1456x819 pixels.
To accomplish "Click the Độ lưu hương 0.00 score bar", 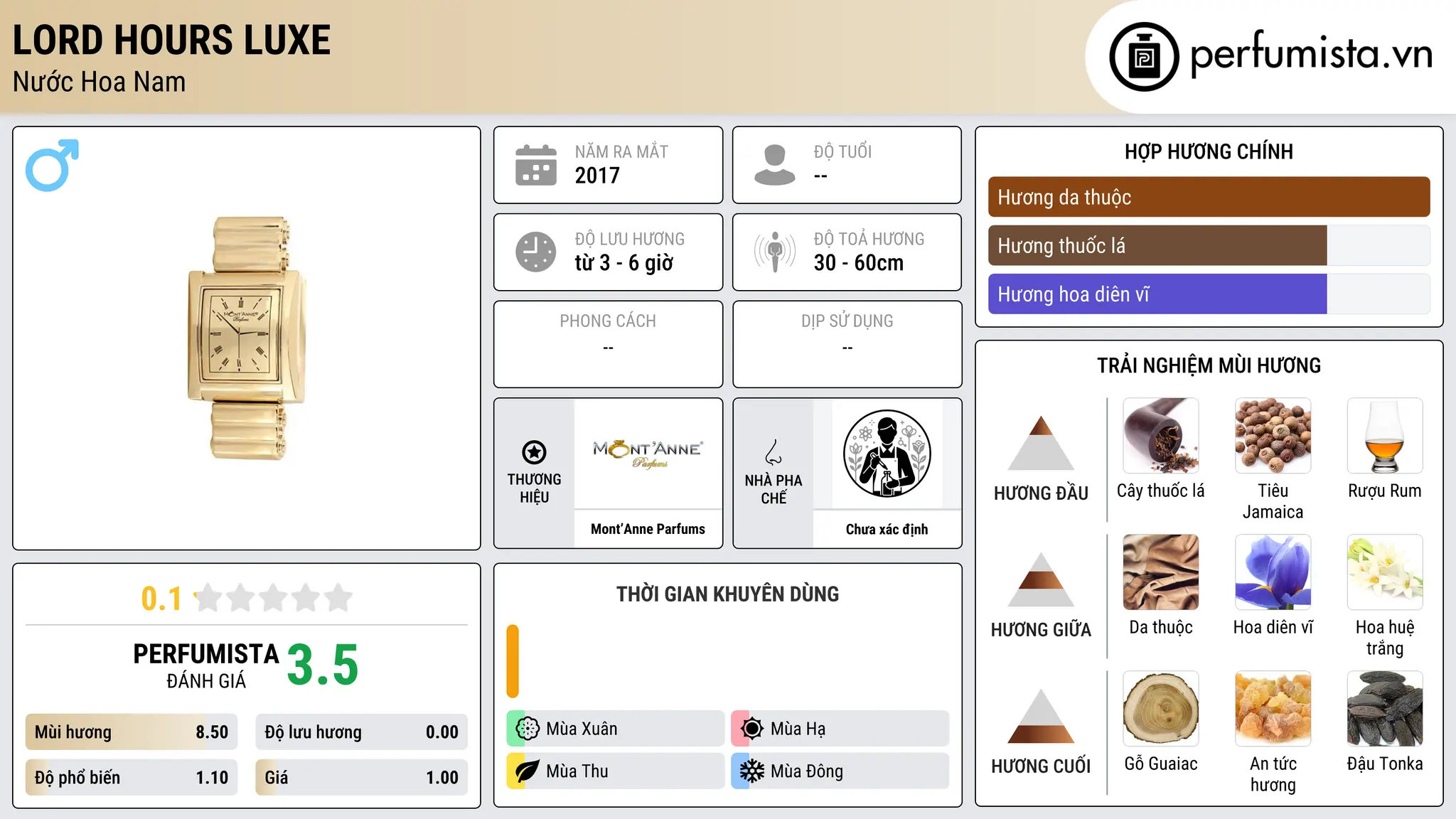I will [x=361, y=732].
